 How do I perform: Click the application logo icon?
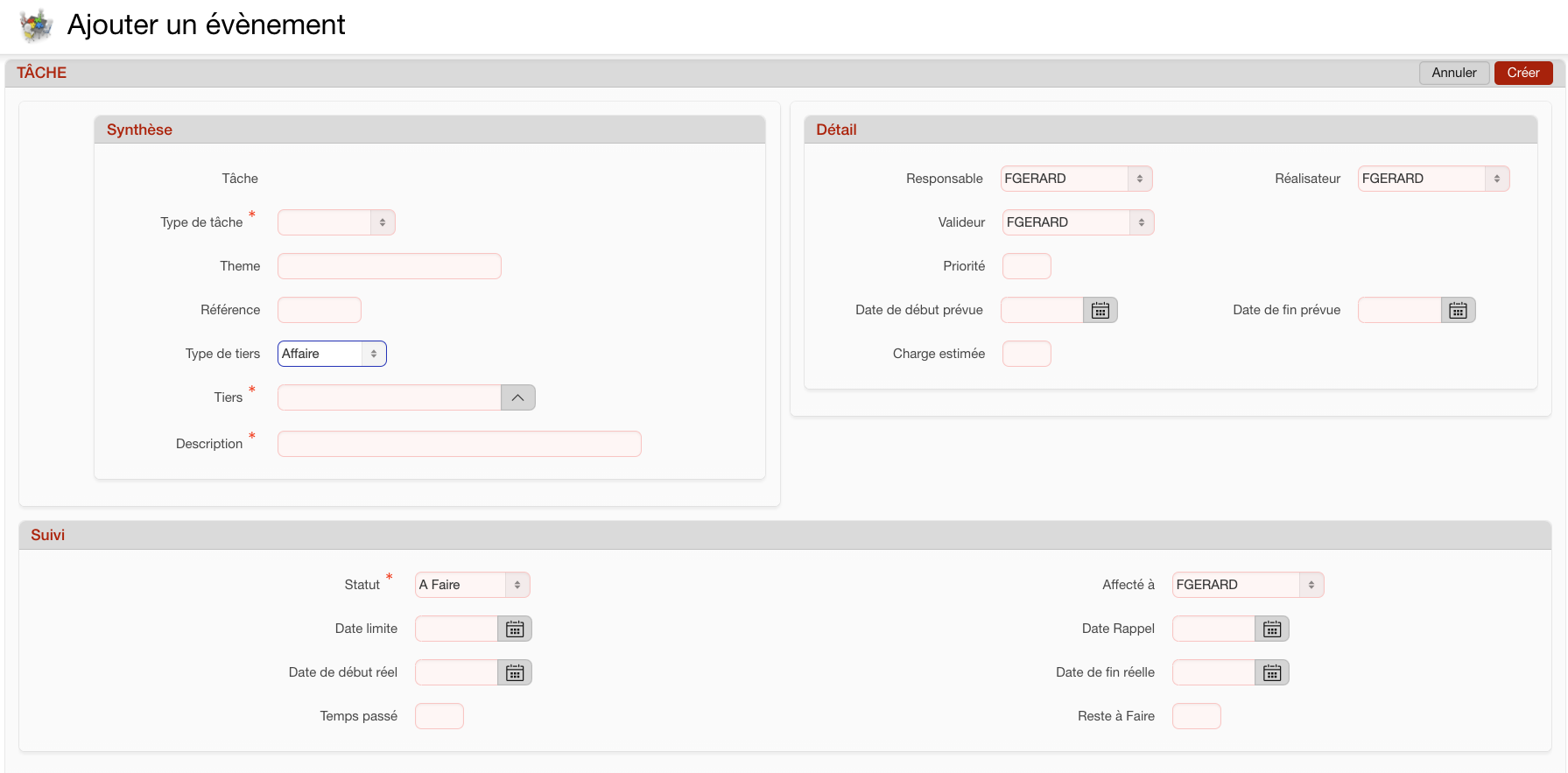coord(36,25)
